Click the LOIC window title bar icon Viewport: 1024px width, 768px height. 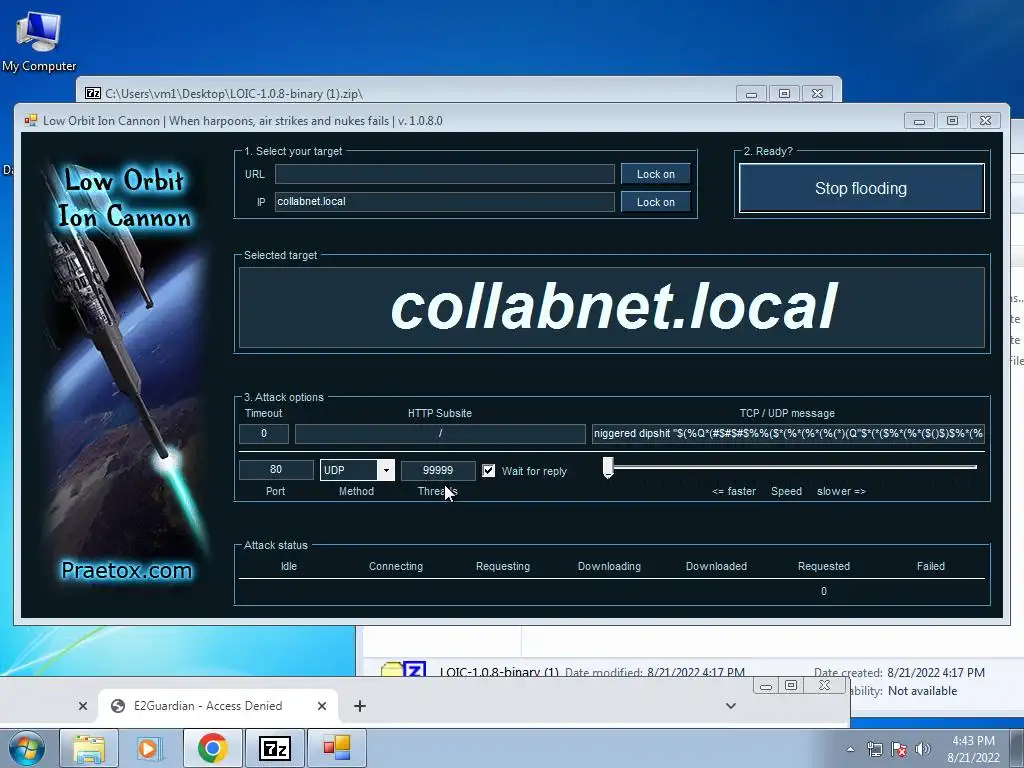pos(30,121)
